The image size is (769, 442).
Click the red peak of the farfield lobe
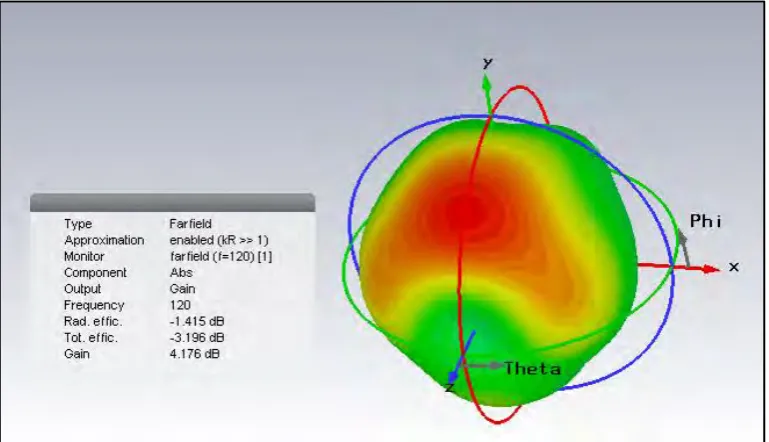tap(466, 211)
